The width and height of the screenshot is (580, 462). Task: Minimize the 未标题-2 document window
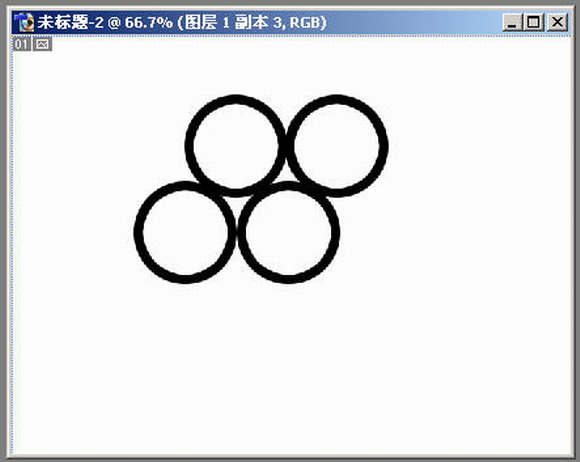[x=512, y=22]
